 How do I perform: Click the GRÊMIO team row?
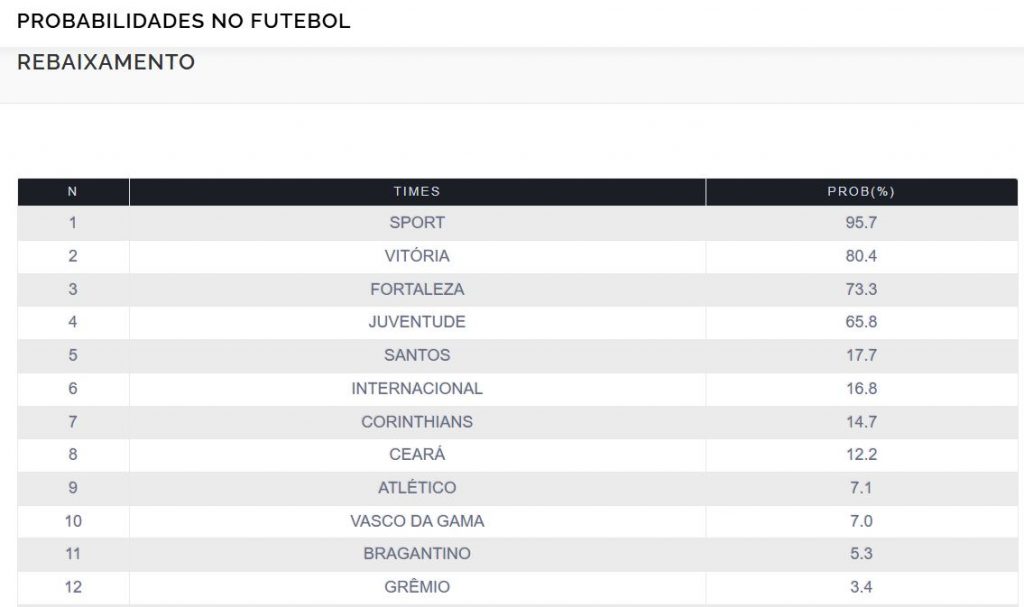[x=417, y=587]
